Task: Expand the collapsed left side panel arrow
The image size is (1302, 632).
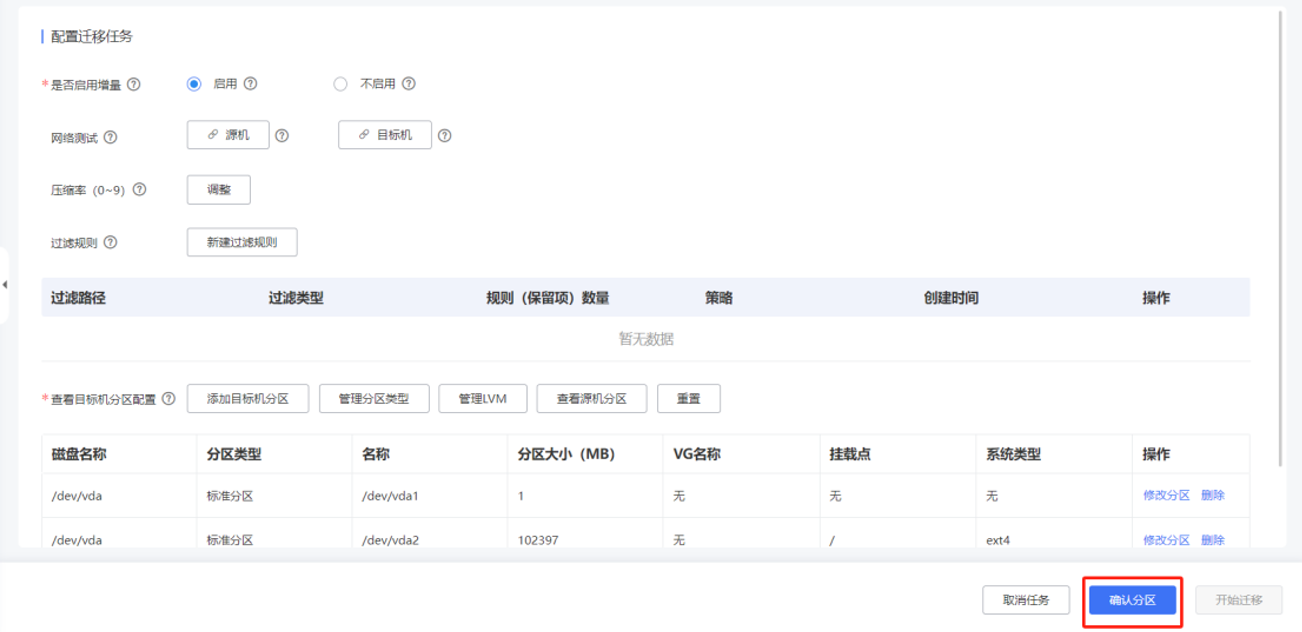Action: pos(5,285)
